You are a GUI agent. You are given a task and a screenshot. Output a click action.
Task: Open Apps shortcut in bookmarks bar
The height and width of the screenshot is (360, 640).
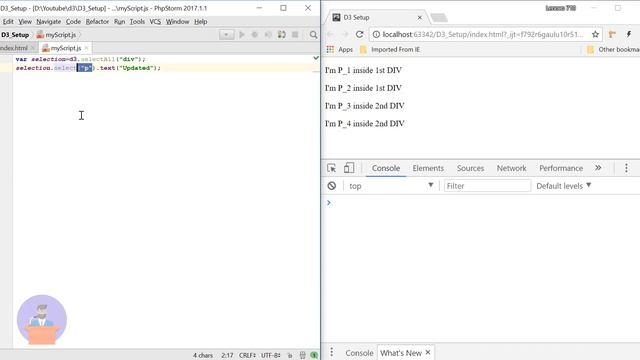coord(340,49)
